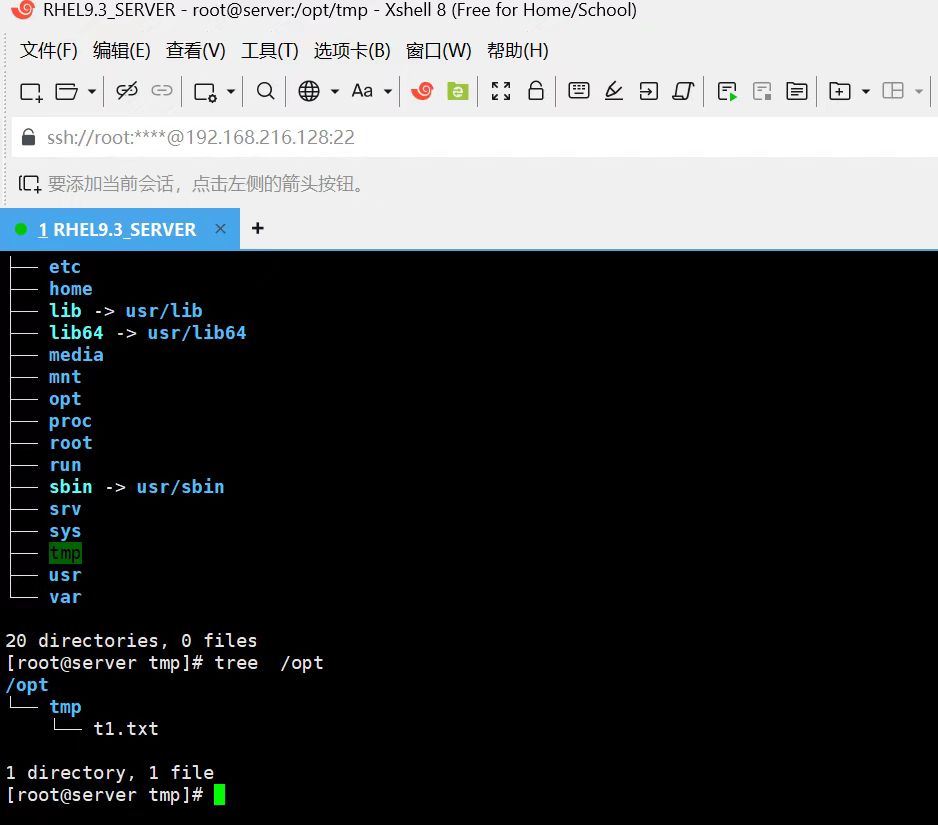Open the quick command notes panel
Screen dimensions: 938x825
tap(797, 91)
